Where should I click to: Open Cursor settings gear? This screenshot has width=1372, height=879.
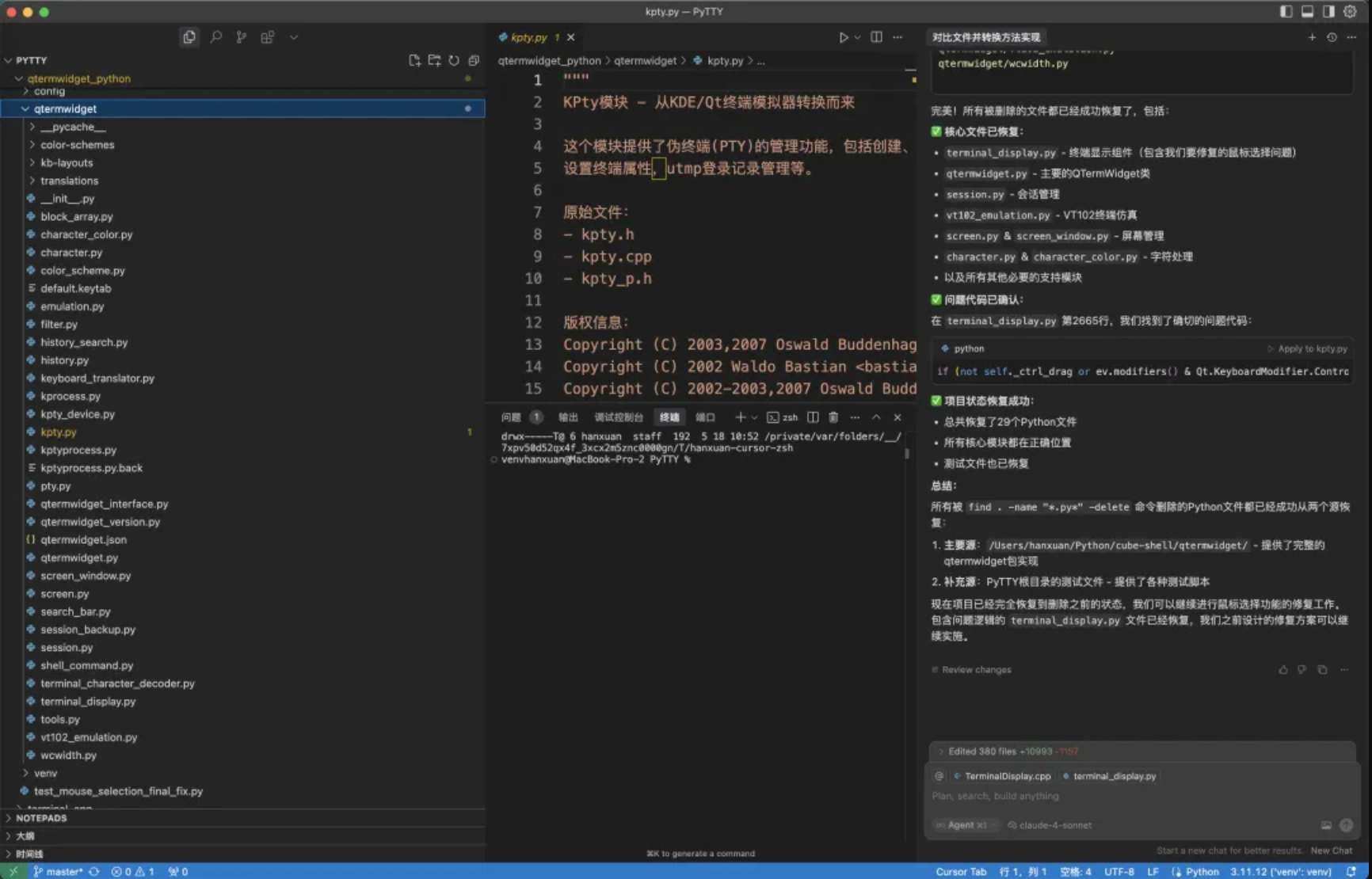tap(1350, 11)
